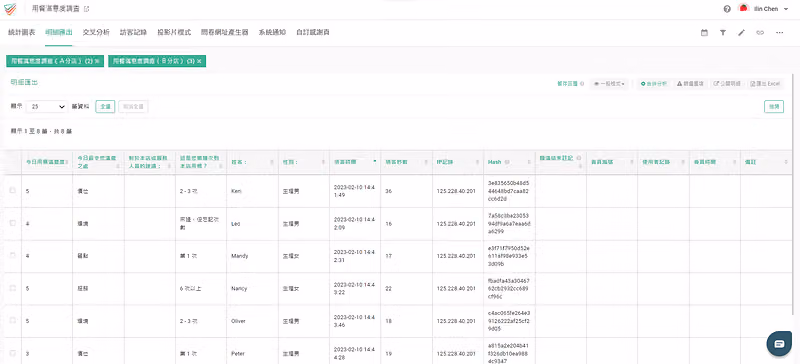
Task: Click the chain link icon
Action: tap(760, 33)
